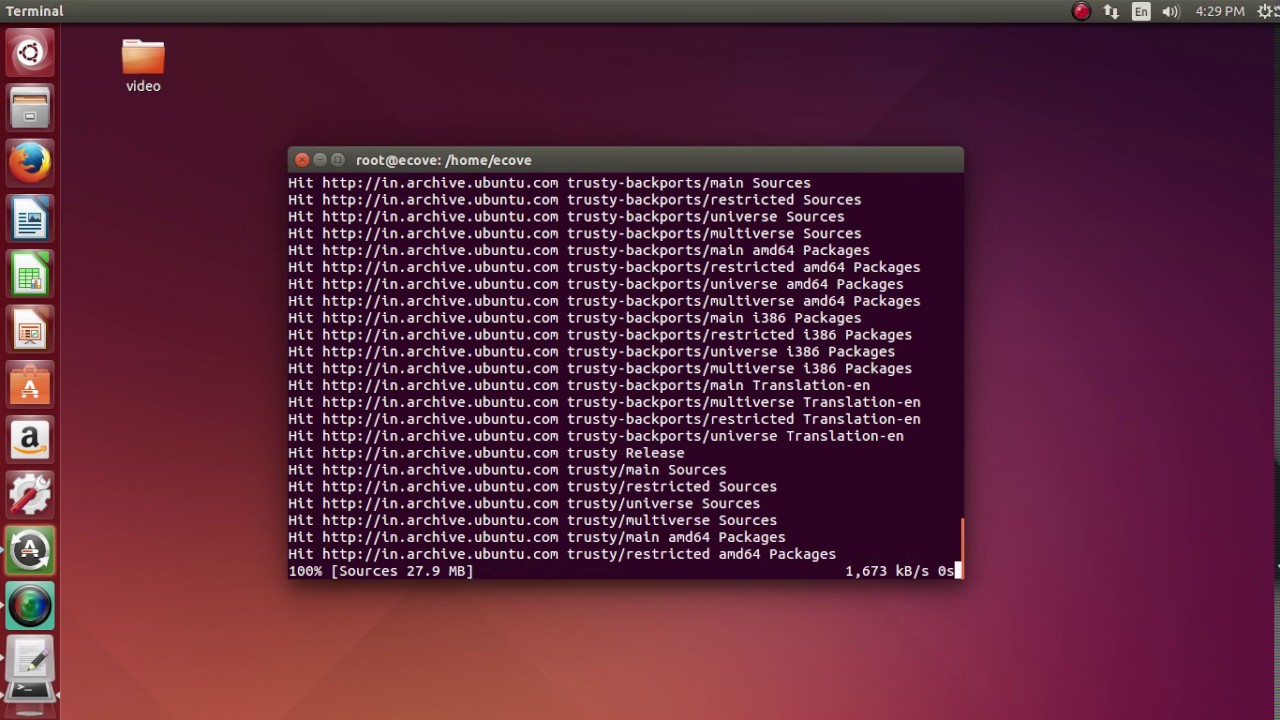Click the terminal title root@ecove: /home/ecove
Image resolution: width=1280 pixels, height=720 pixels.
[444, 160]
